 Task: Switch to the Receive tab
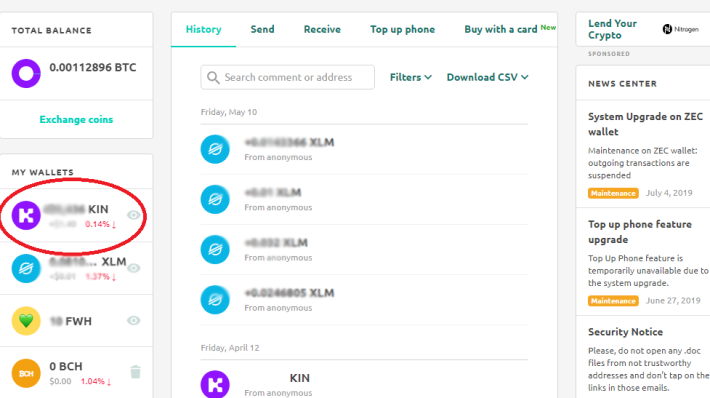[x=322, y=29]
